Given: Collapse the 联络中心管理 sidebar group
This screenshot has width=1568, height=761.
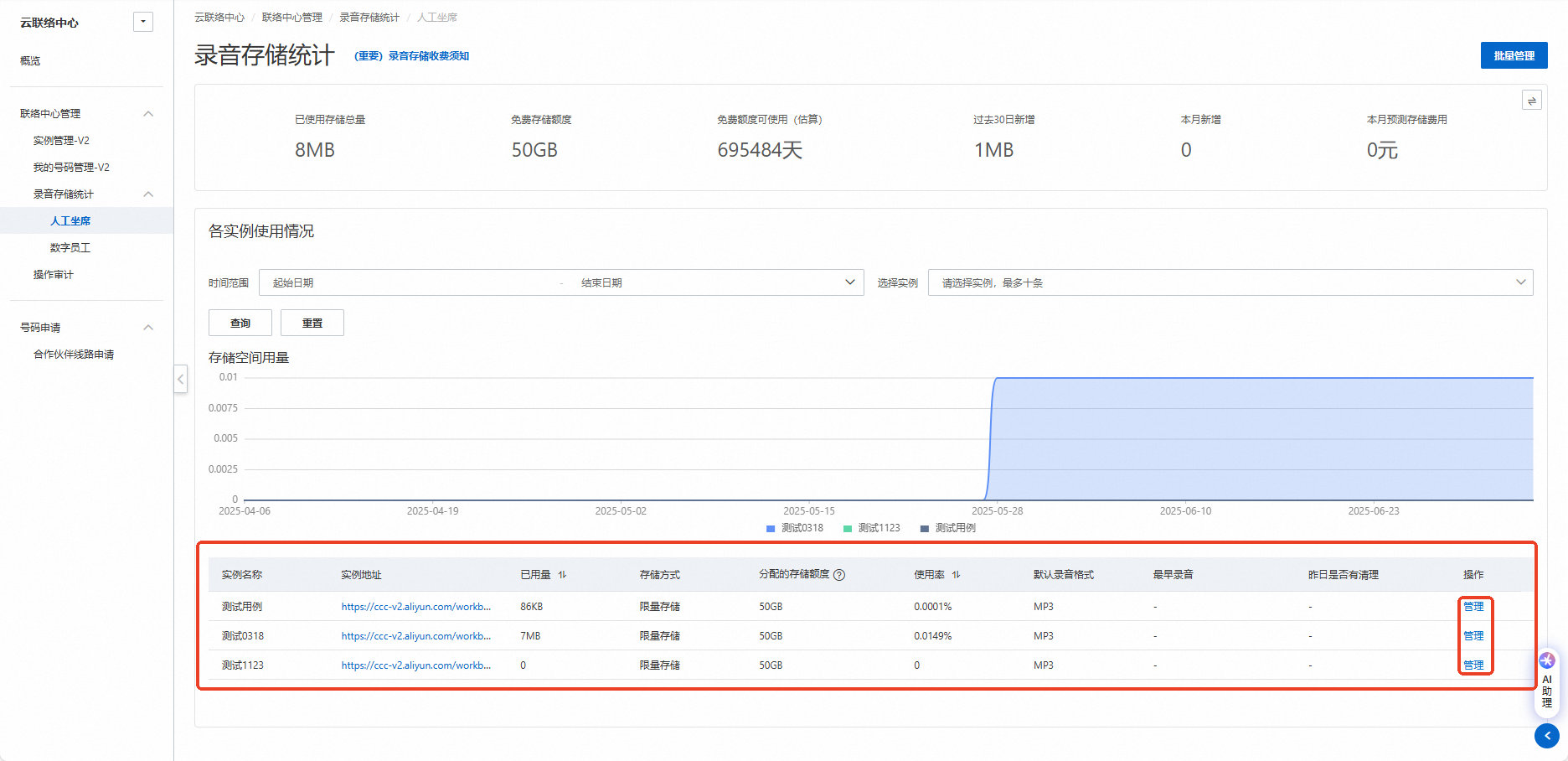Looking at the screenshot, I should tap(148, 114).
